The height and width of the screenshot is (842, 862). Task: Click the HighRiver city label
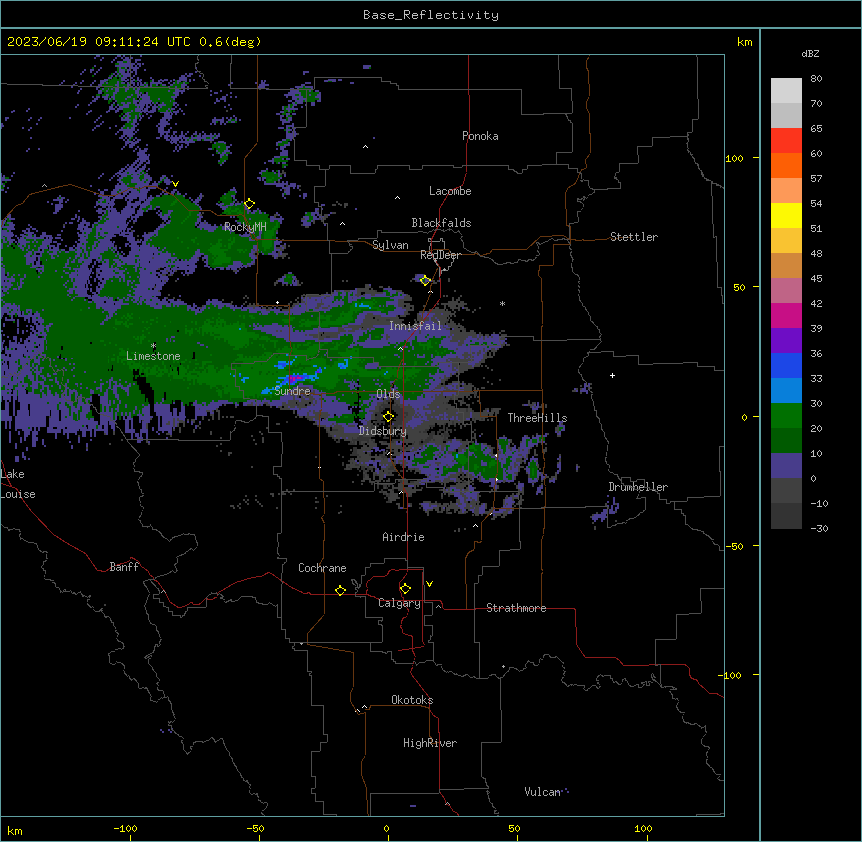[430, 743]
